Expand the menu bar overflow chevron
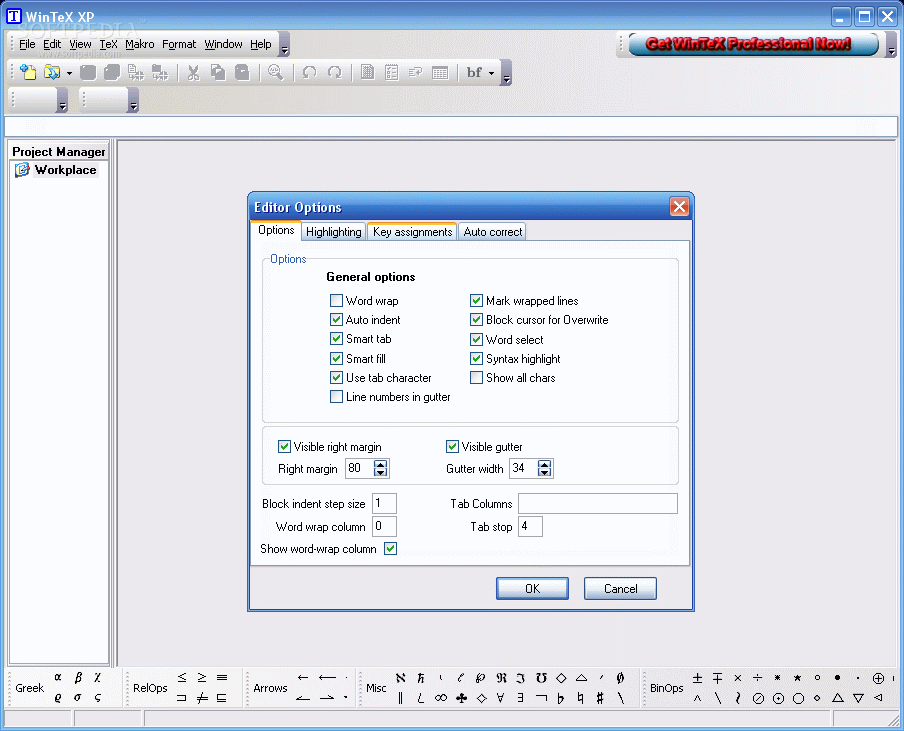 [x=284, y=44]
